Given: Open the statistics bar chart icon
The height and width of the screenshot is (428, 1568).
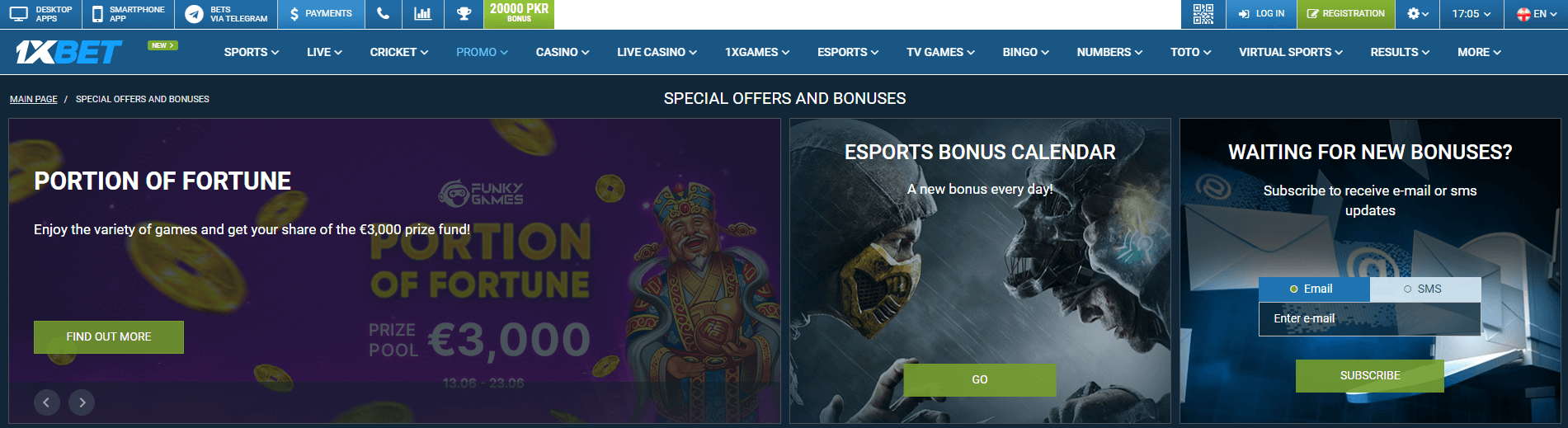Looking at the screenshot, I should (x=422, y=14).
